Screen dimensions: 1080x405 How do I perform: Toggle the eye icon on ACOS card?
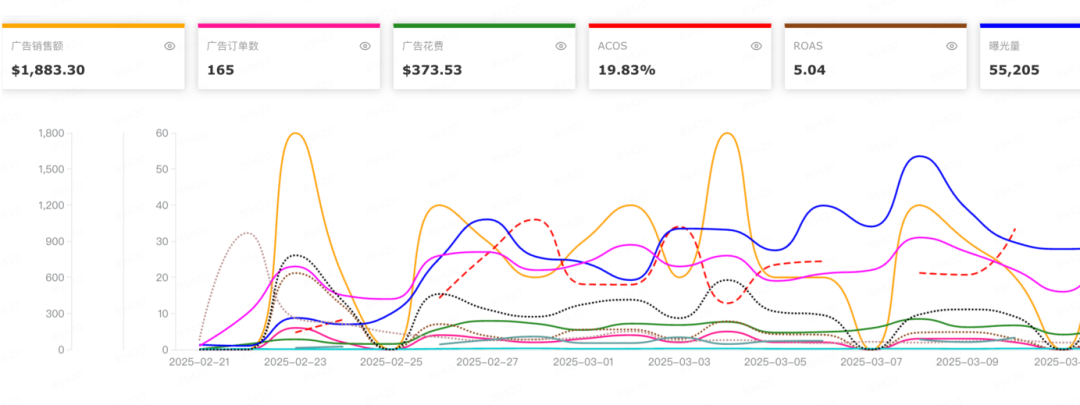click(756, 46)
